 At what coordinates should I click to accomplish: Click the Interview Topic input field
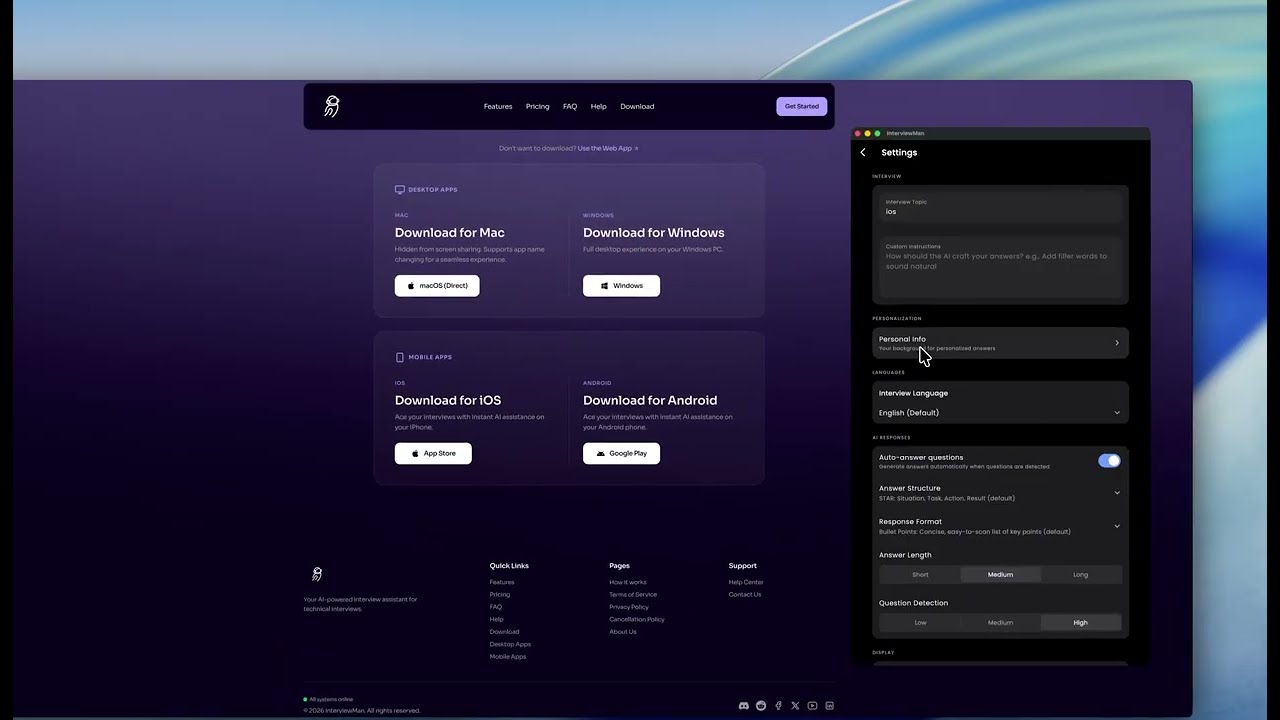click(1000, 207)
